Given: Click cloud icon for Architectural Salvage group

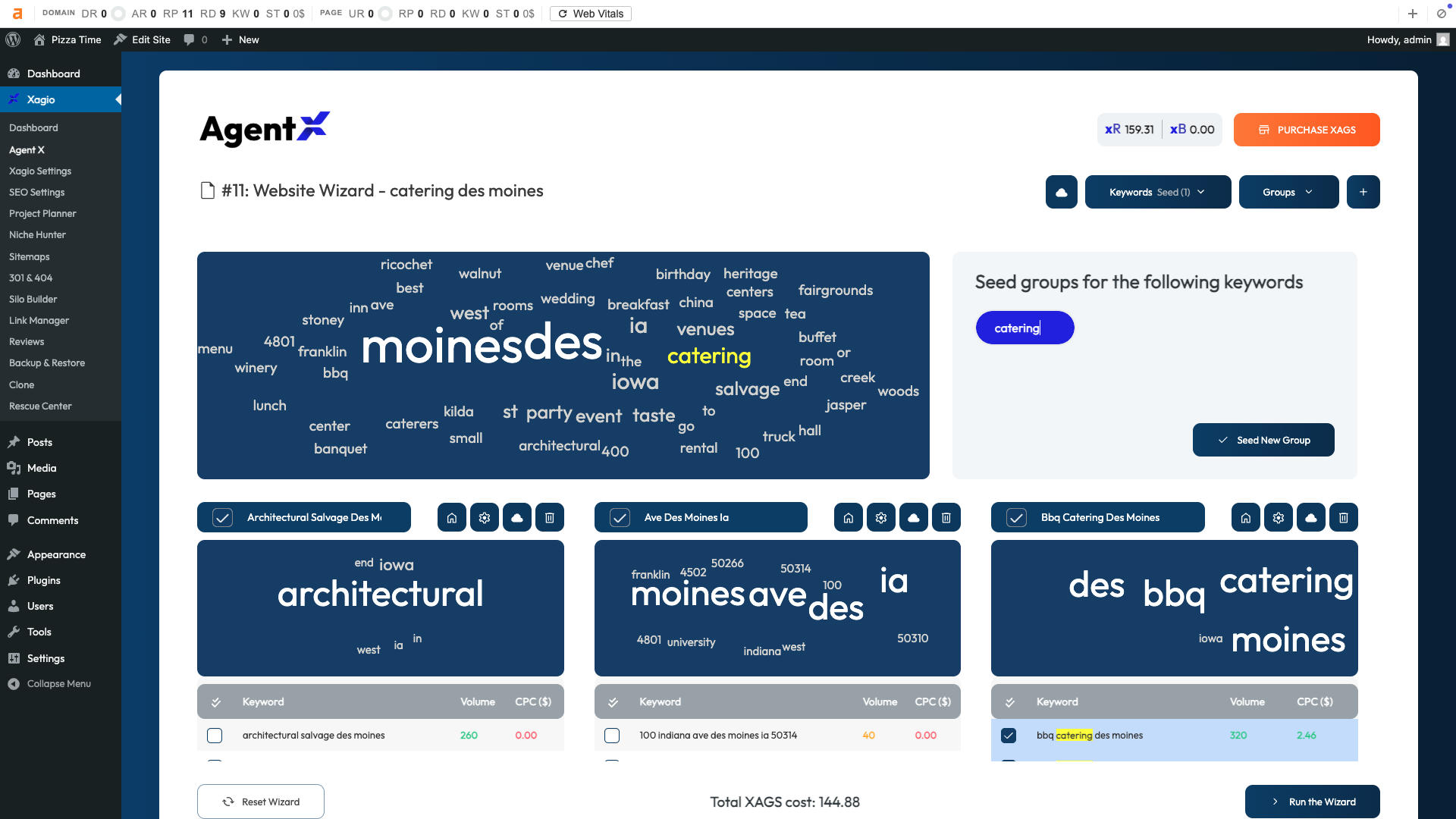Looking at the screenshot, I should click(517, 518).
